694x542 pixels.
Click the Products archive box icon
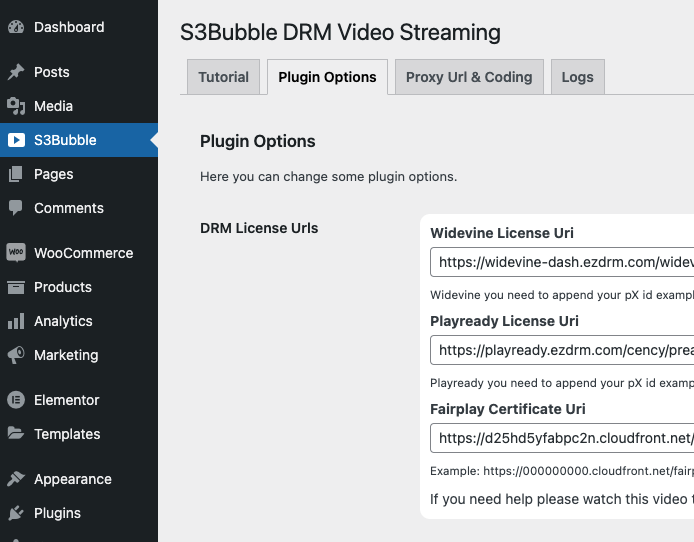pos(16,287)
